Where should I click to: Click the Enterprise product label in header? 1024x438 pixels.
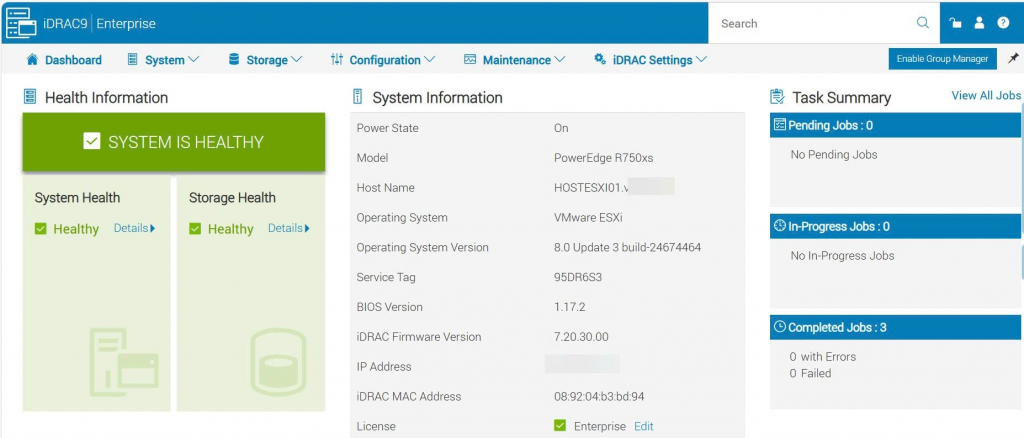click(x=126, y=23)
